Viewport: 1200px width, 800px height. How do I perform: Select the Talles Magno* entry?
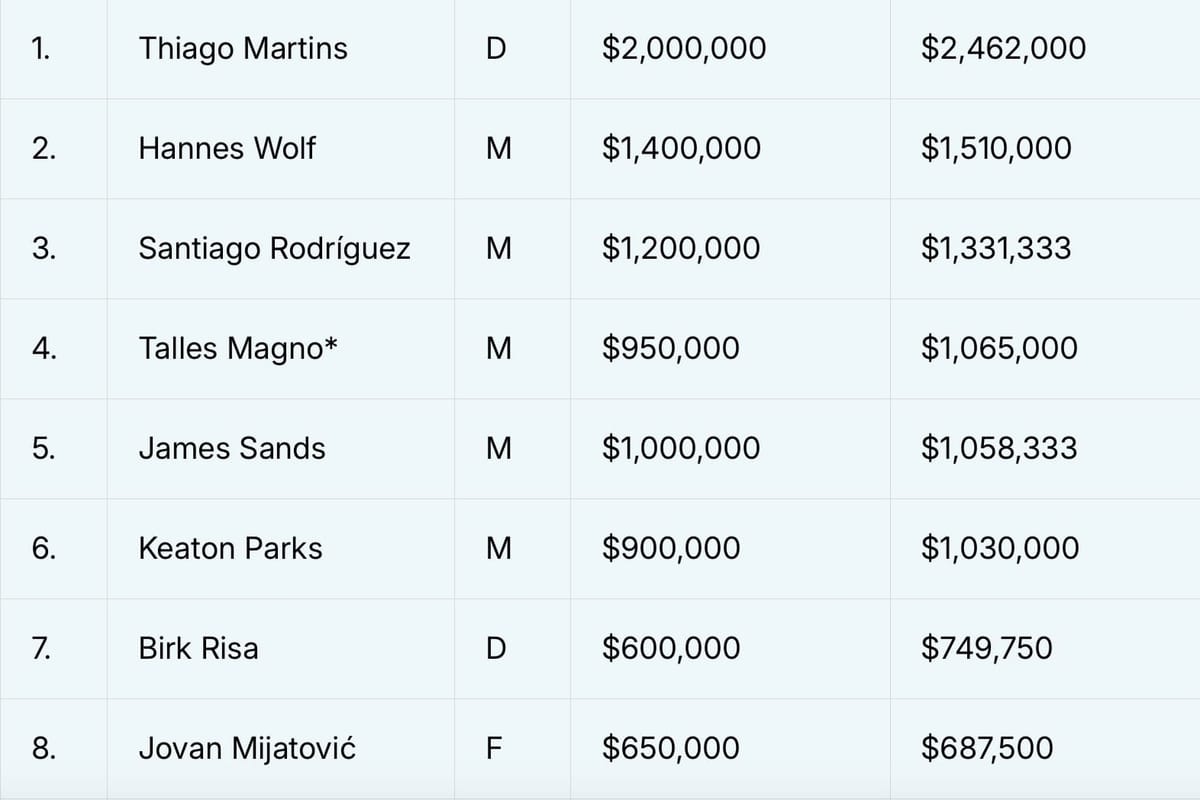(238, 348)
